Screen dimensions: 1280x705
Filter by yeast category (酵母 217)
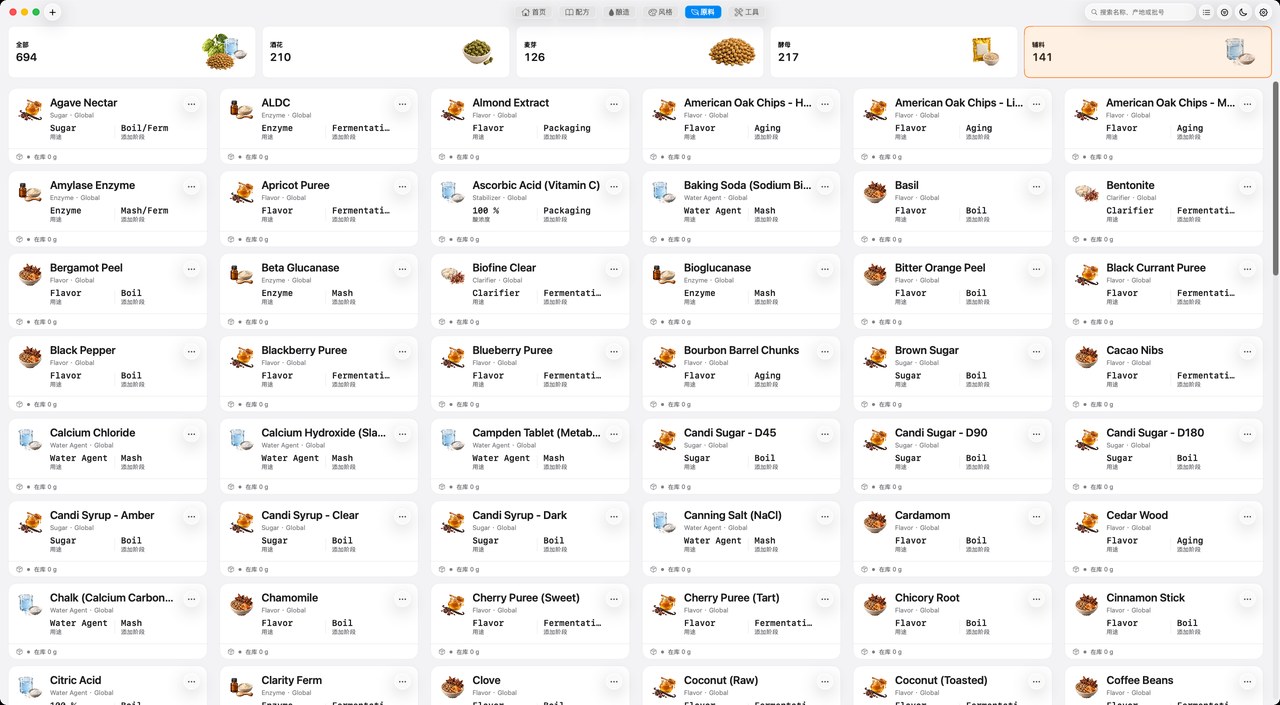pos(894,52)
